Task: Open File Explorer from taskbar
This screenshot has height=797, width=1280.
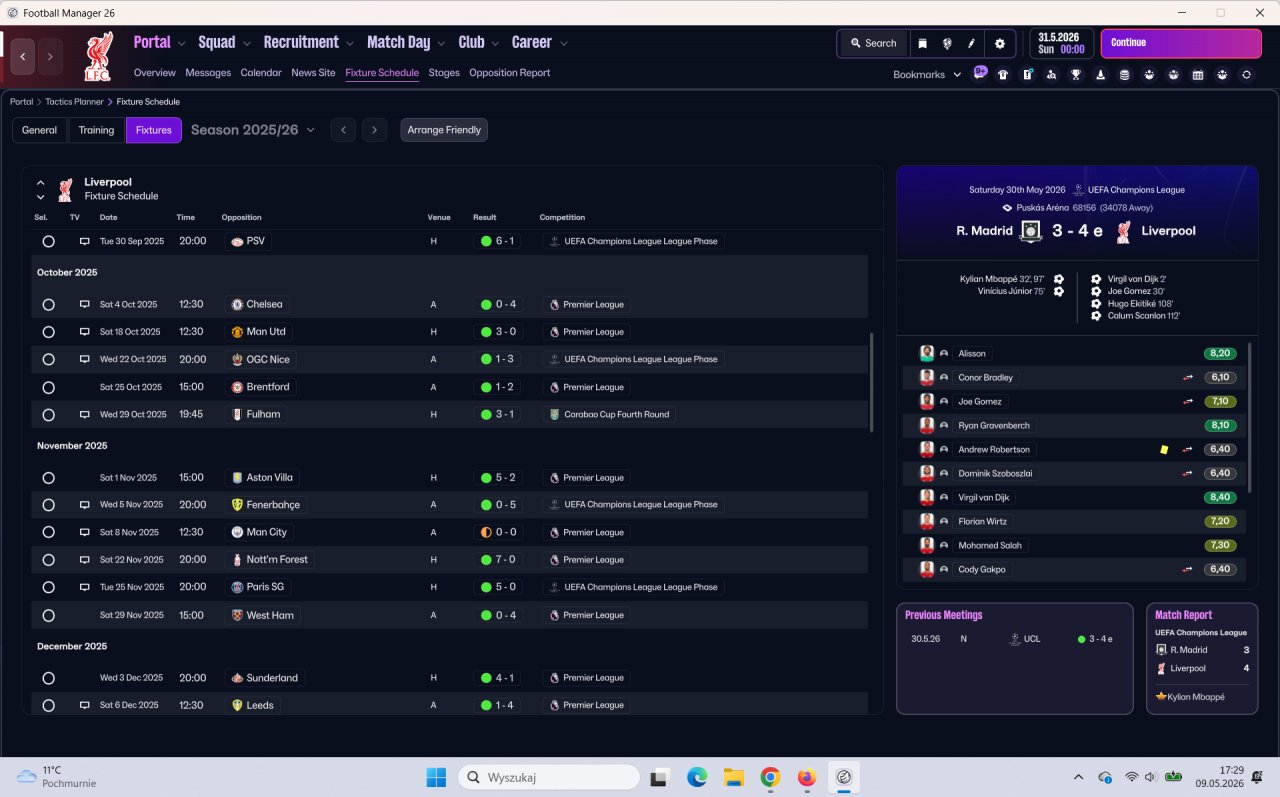Action: pyautogui.click(x=733, y=777)
